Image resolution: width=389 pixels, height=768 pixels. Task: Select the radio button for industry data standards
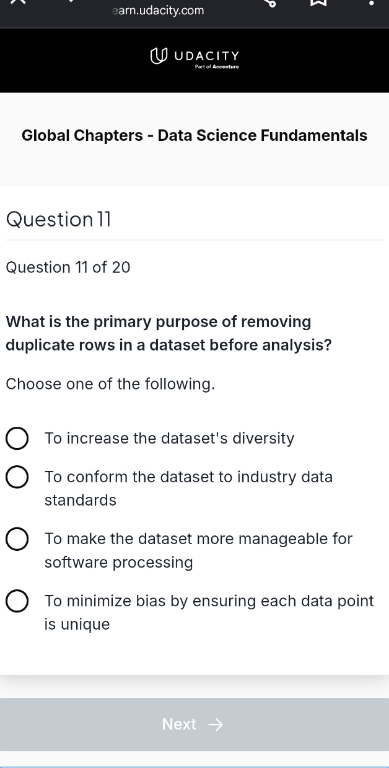(17, 477)
